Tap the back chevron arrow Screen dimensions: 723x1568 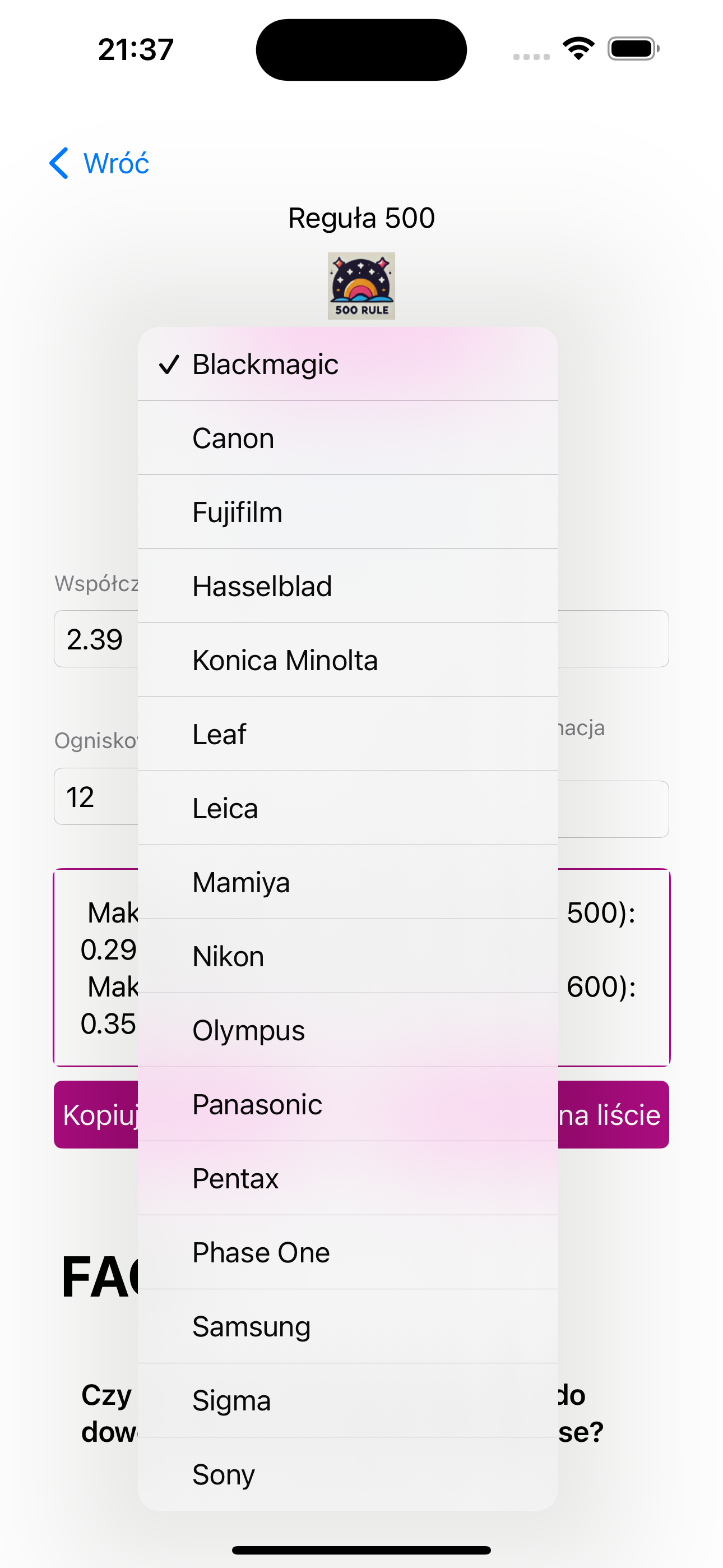tap(59, 163)
